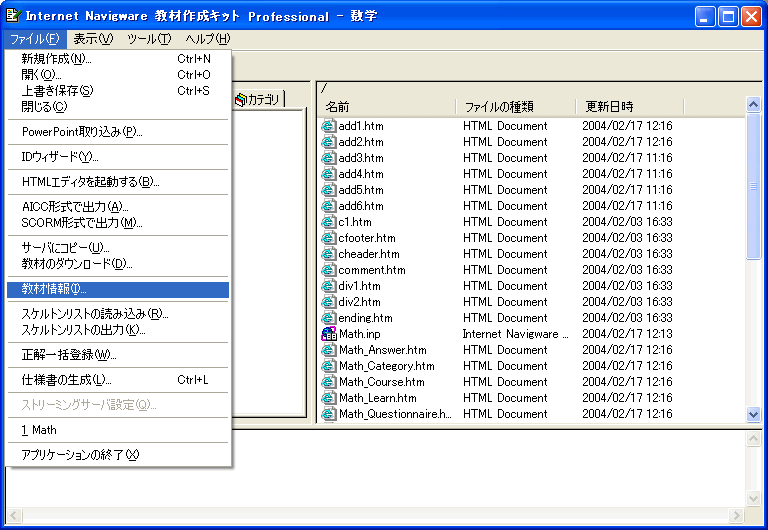Screen dimensions: 768x530
Task: Switch to the カテゴリ tab
Action: click(258, 99)
